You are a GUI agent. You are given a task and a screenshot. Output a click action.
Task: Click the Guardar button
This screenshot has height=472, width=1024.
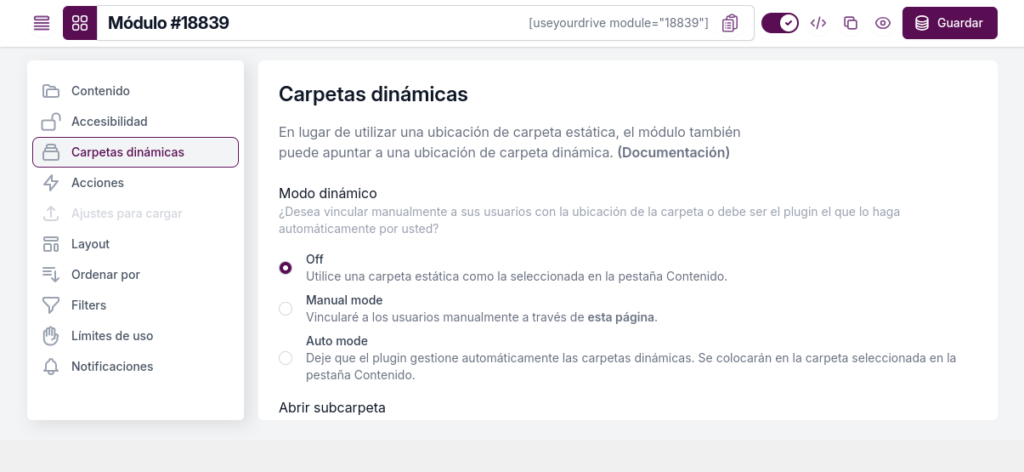[950, 24]
